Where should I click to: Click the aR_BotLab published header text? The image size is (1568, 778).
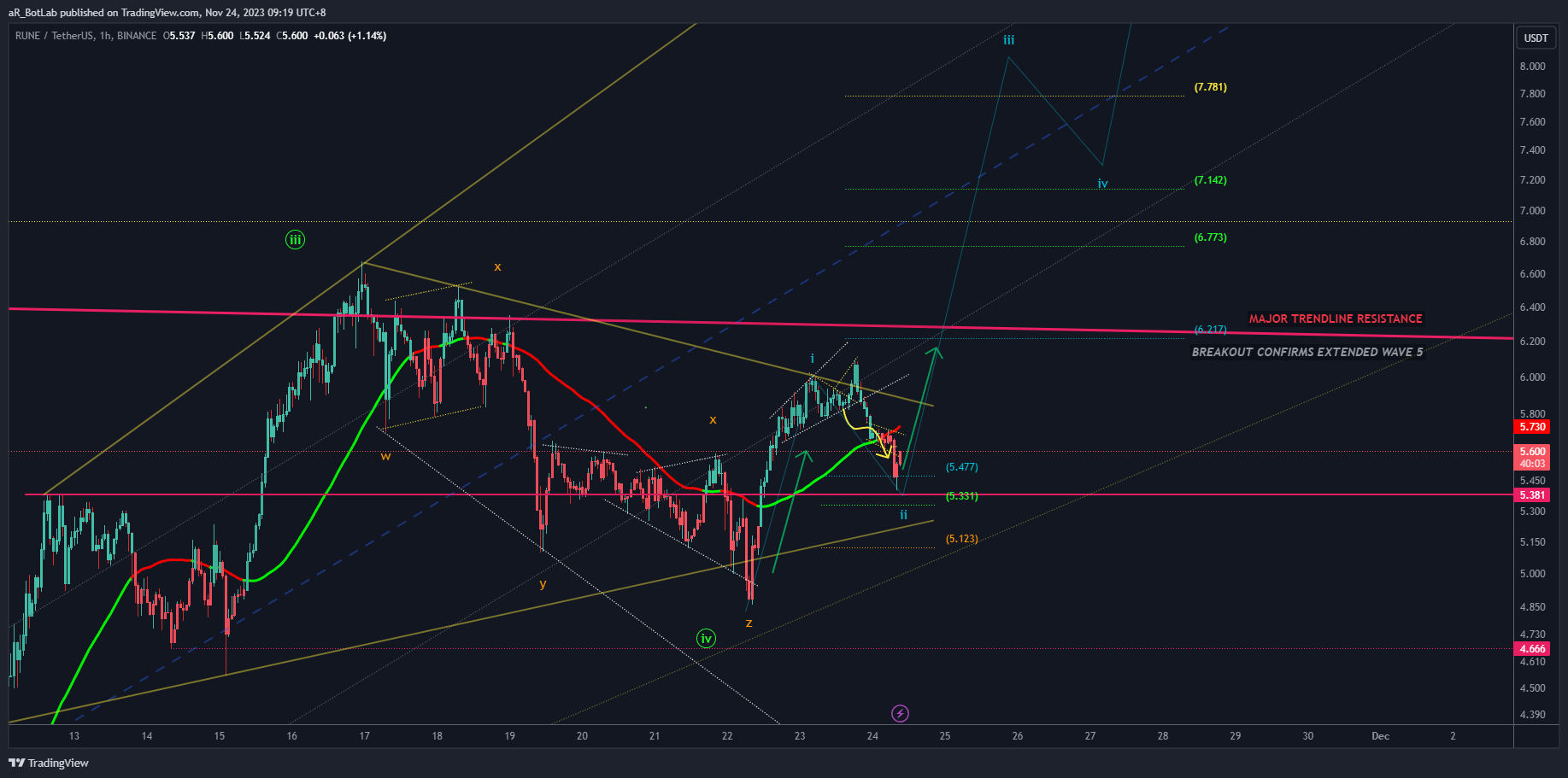point(167,13)
